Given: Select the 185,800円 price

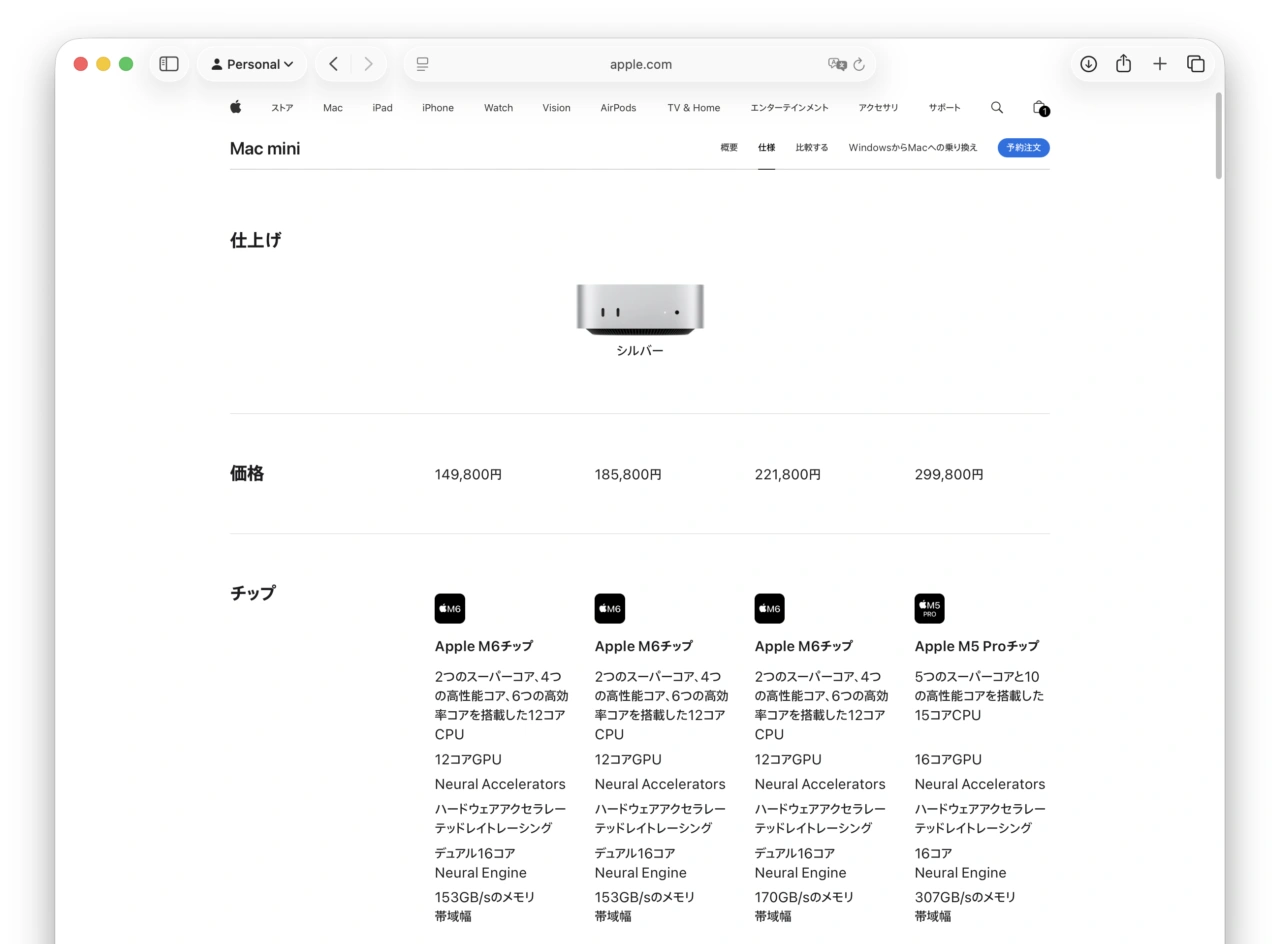Looking at the screenshot, I should tap(628, 474).
